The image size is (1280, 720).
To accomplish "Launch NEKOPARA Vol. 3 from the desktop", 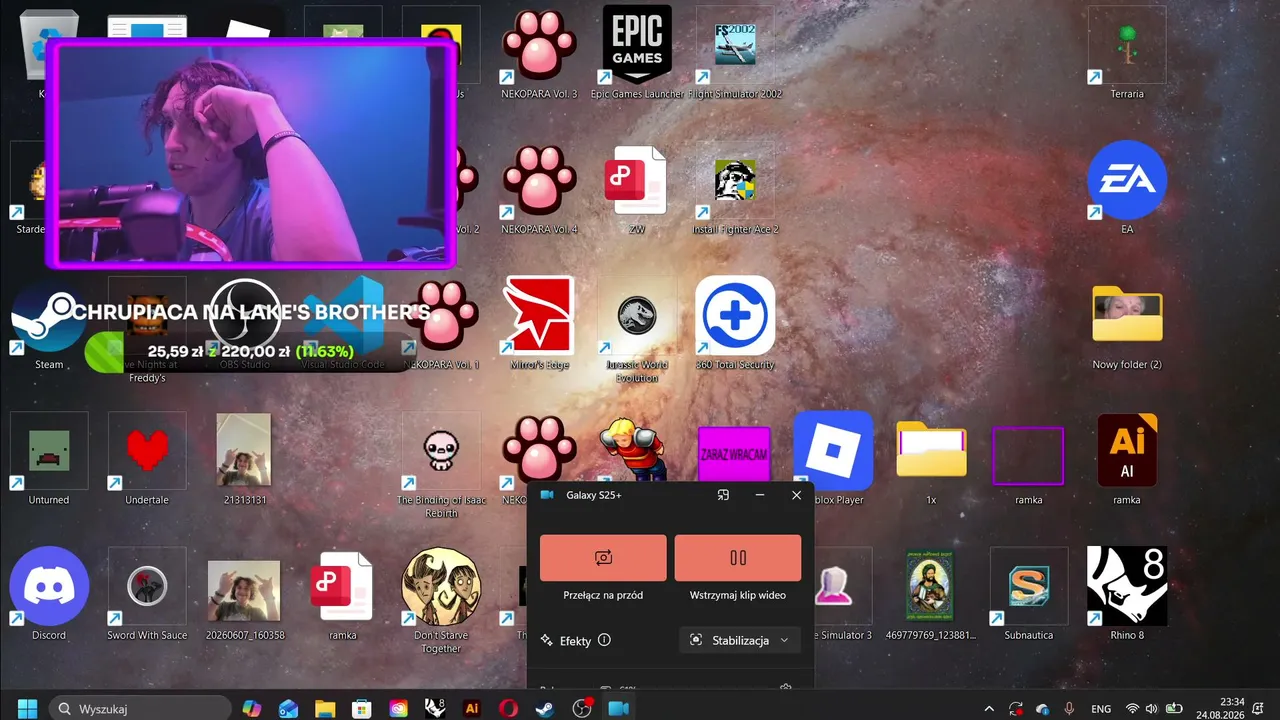I will tap(539, 53).
